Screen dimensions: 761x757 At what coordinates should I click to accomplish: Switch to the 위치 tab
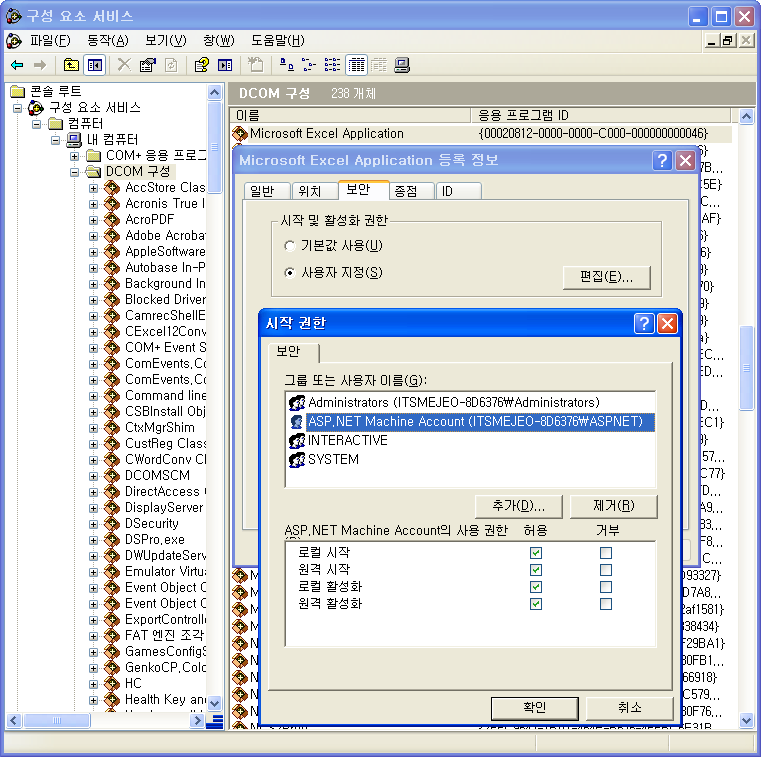[310, 191]
